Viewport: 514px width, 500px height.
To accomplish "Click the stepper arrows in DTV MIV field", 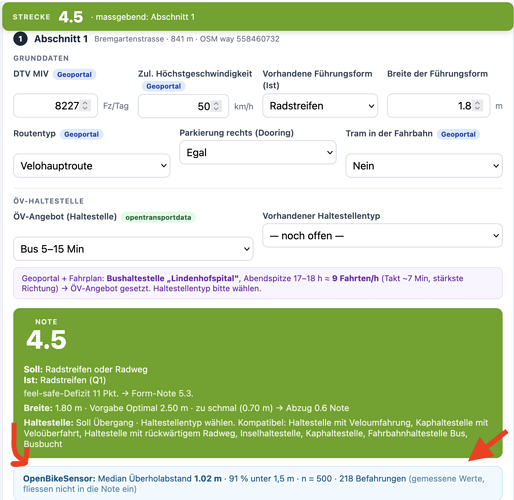I will pos(85,106).
